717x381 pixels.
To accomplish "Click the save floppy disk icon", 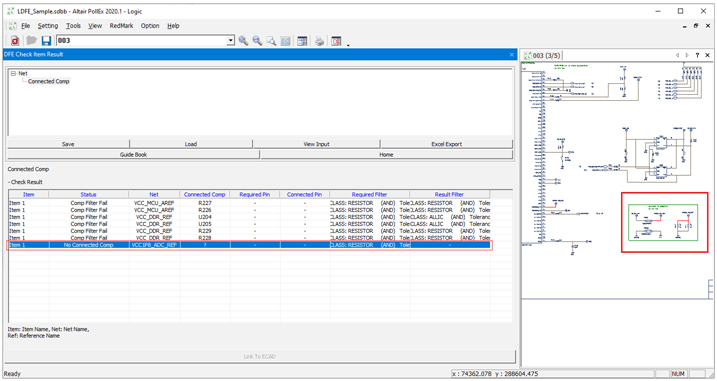I will (46, 41).
